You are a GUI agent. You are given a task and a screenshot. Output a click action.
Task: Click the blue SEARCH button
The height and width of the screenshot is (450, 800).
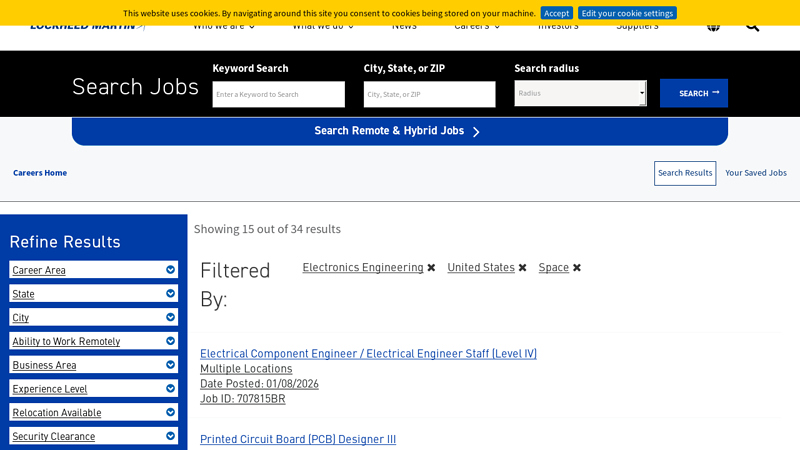point(693,93)
